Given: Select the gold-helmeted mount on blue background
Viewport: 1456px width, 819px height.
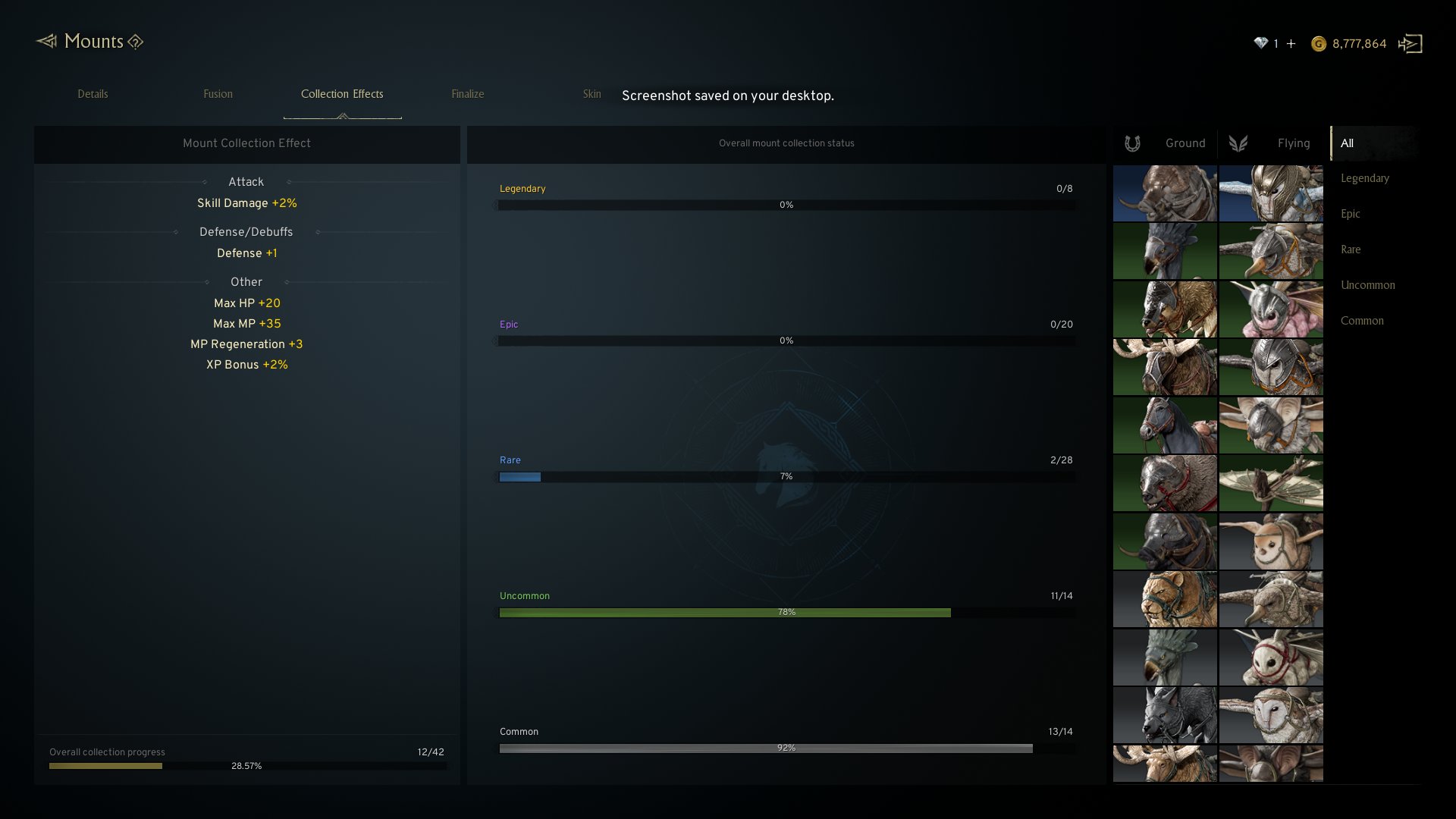Looking at the screenshot, I should [x=1271, y=193].
